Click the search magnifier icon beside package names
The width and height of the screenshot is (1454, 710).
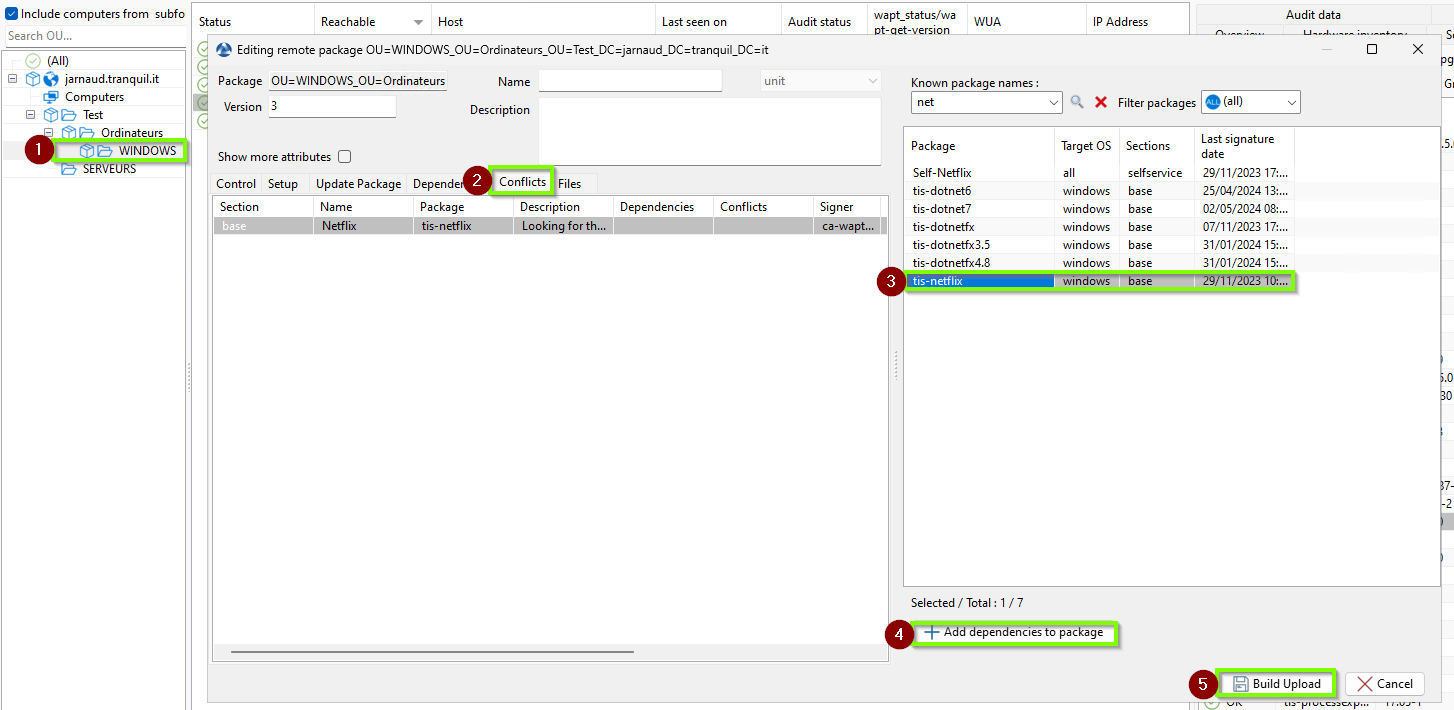click(1077, 102)
